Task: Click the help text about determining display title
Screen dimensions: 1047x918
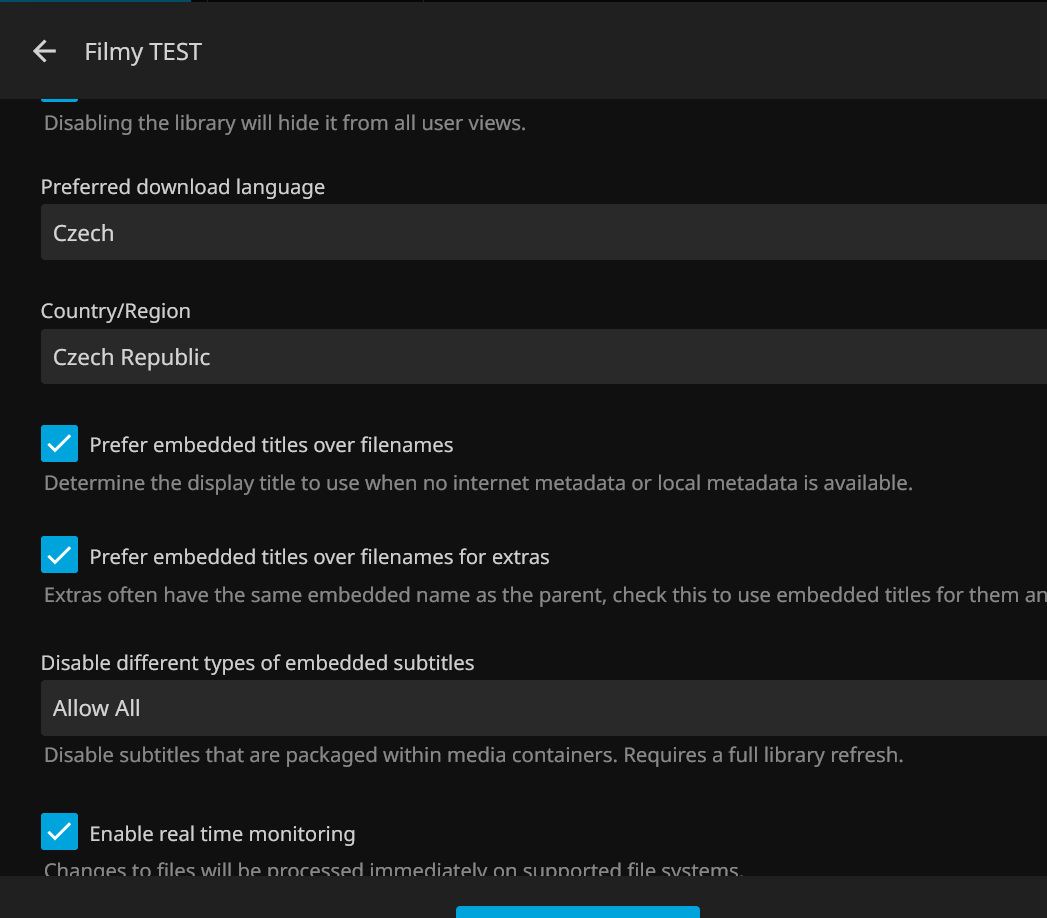Action: point(478,483)
